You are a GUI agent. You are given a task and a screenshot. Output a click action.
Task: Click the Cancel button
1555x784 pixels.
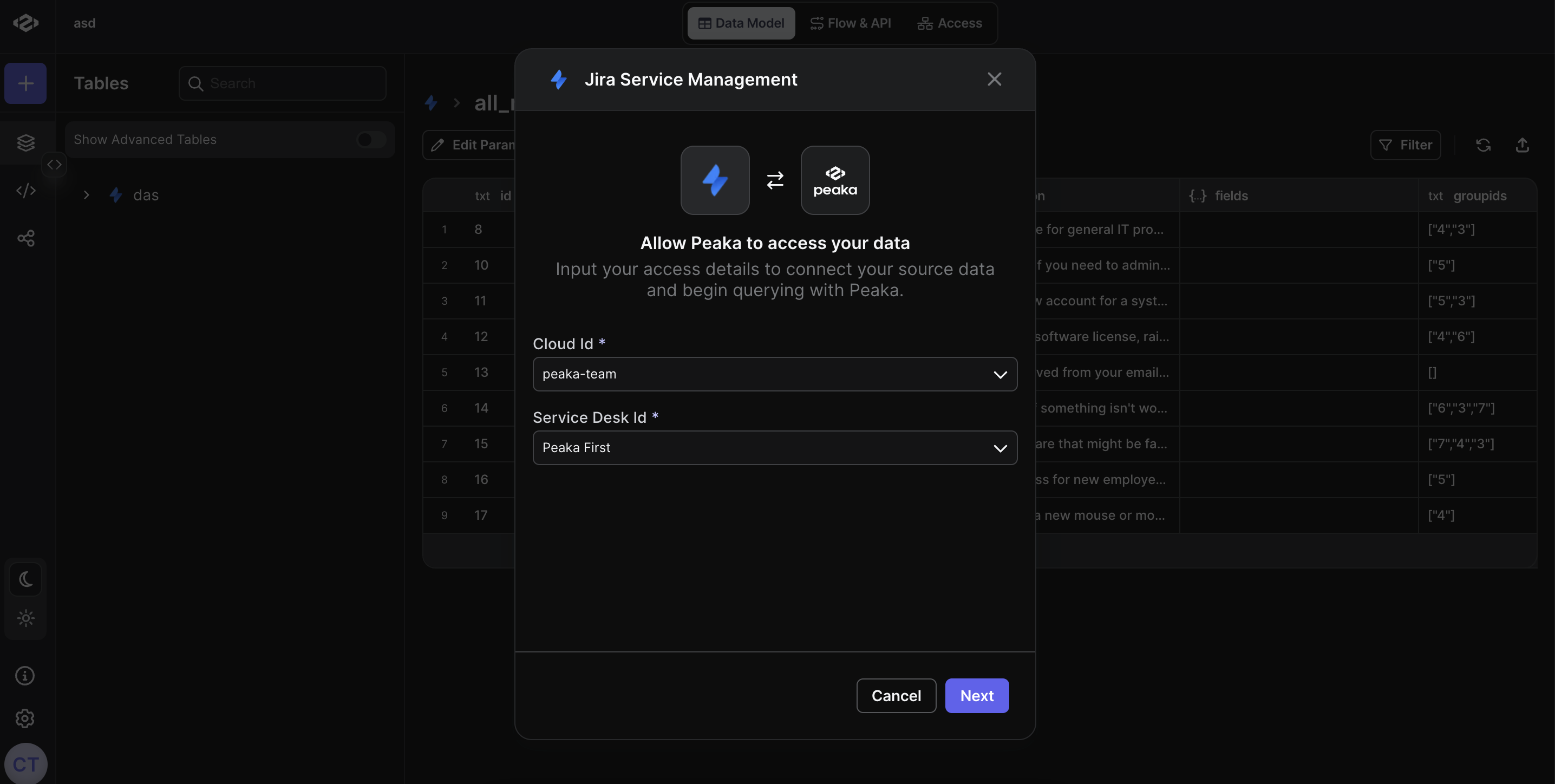click(x=897, y=696)
